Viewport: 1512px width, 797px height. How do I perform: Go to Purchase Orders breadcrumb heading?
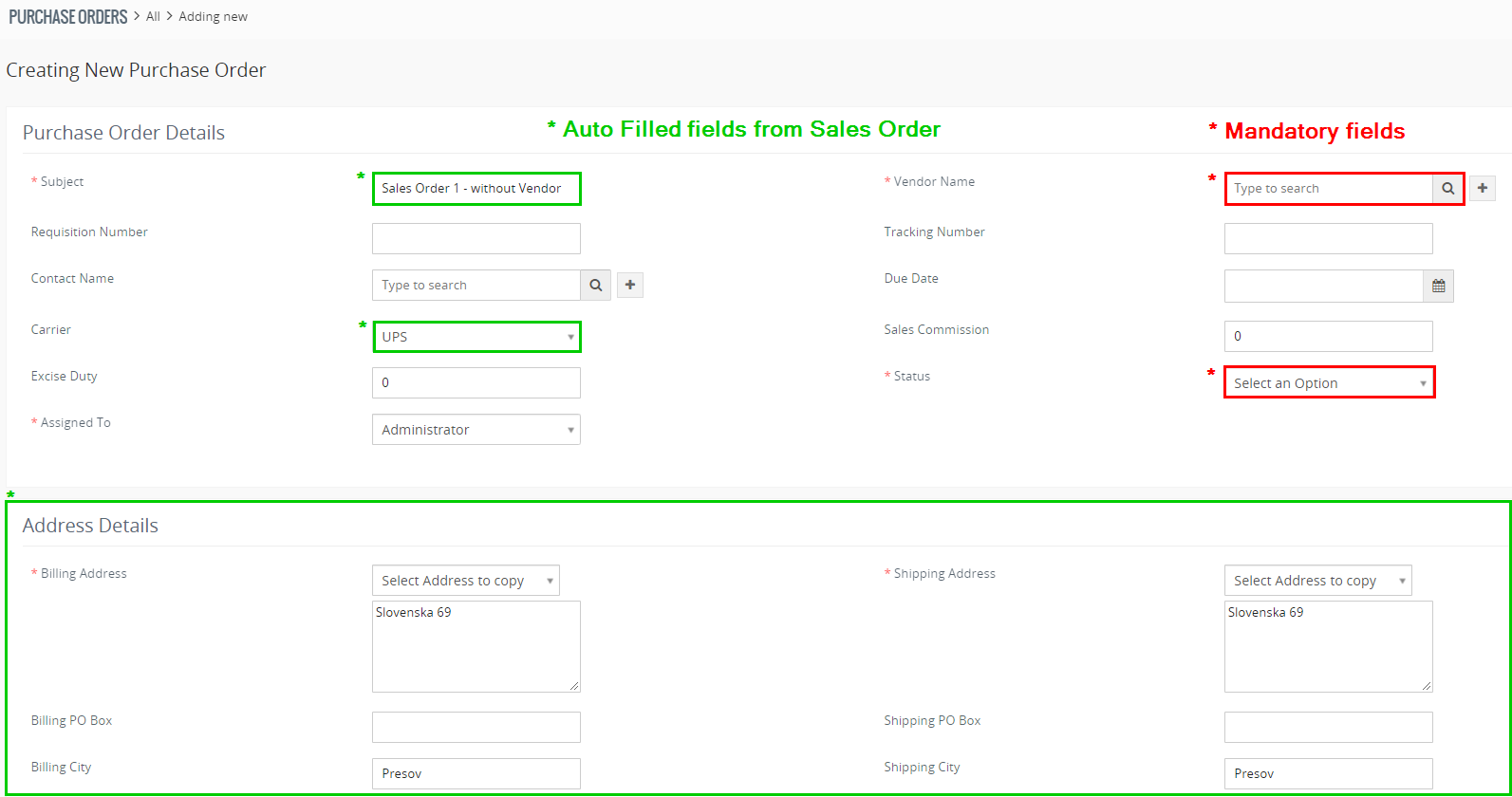(x=68, y=17)
